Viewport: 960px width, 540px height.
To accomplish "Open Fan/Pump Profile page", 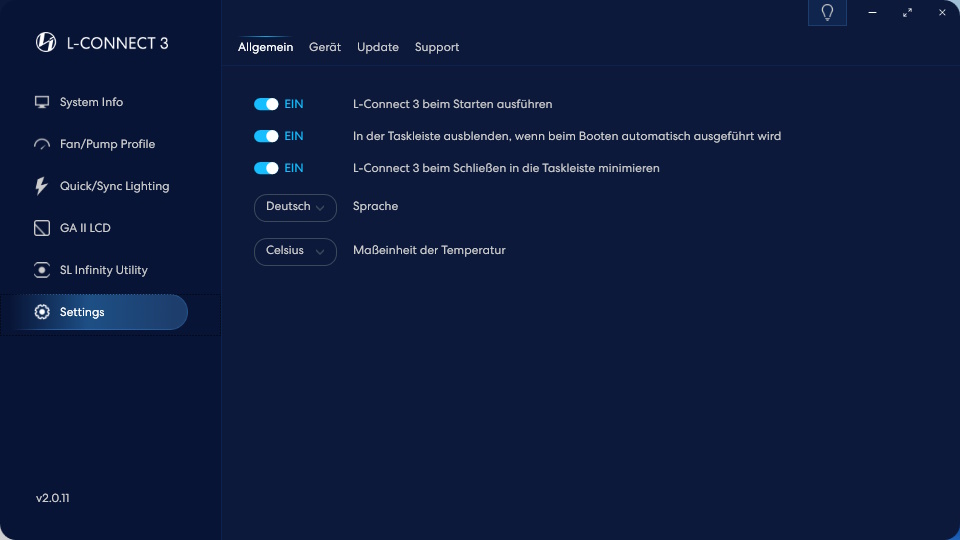I will (107, 144).
